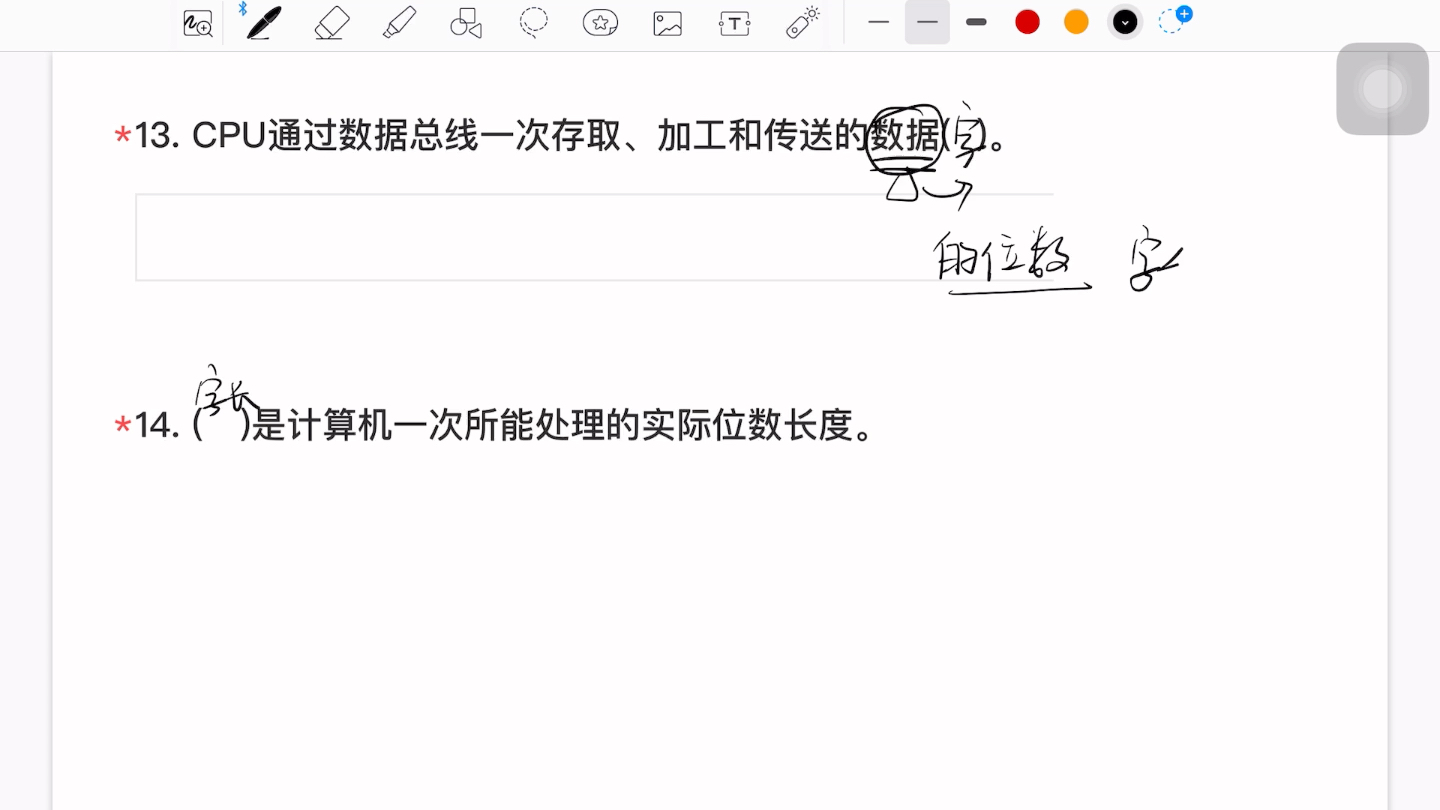Viewport: 1440px width, 810px height.
Task: Click question 14 text about 实际位数长度
Action: (535, 425)
